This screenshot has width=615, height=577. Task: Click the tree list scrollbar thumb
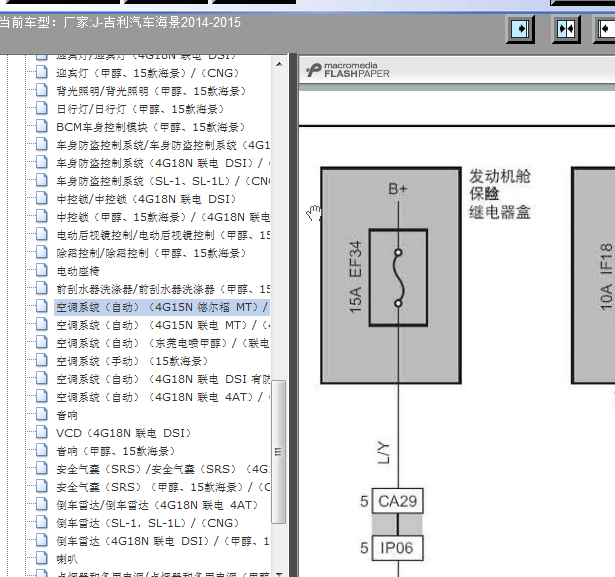point(279,451)
